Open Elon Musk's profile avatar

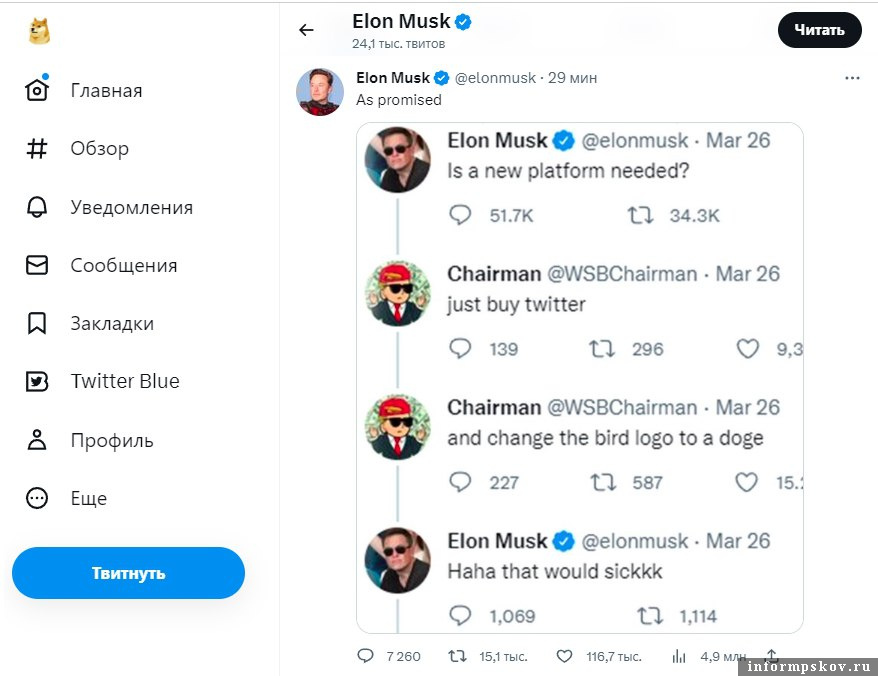coord(320,93)
